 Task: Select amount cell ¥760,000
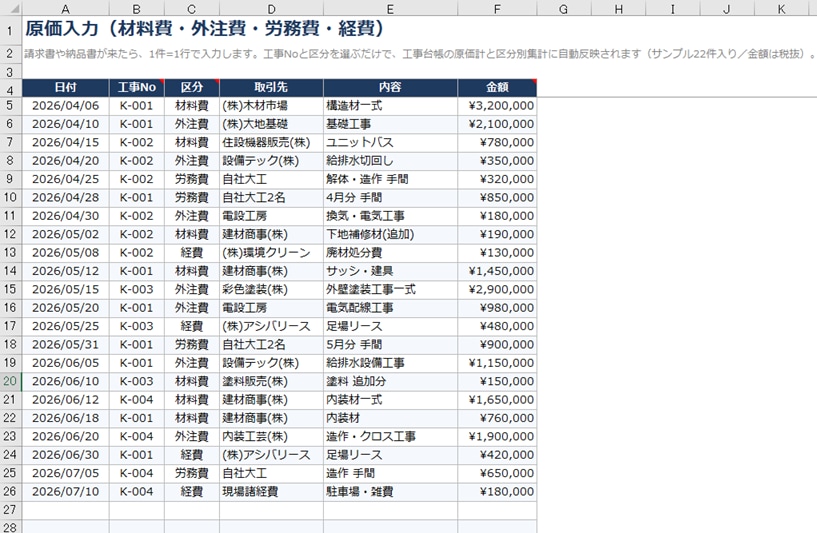click(x=497, y=418)
